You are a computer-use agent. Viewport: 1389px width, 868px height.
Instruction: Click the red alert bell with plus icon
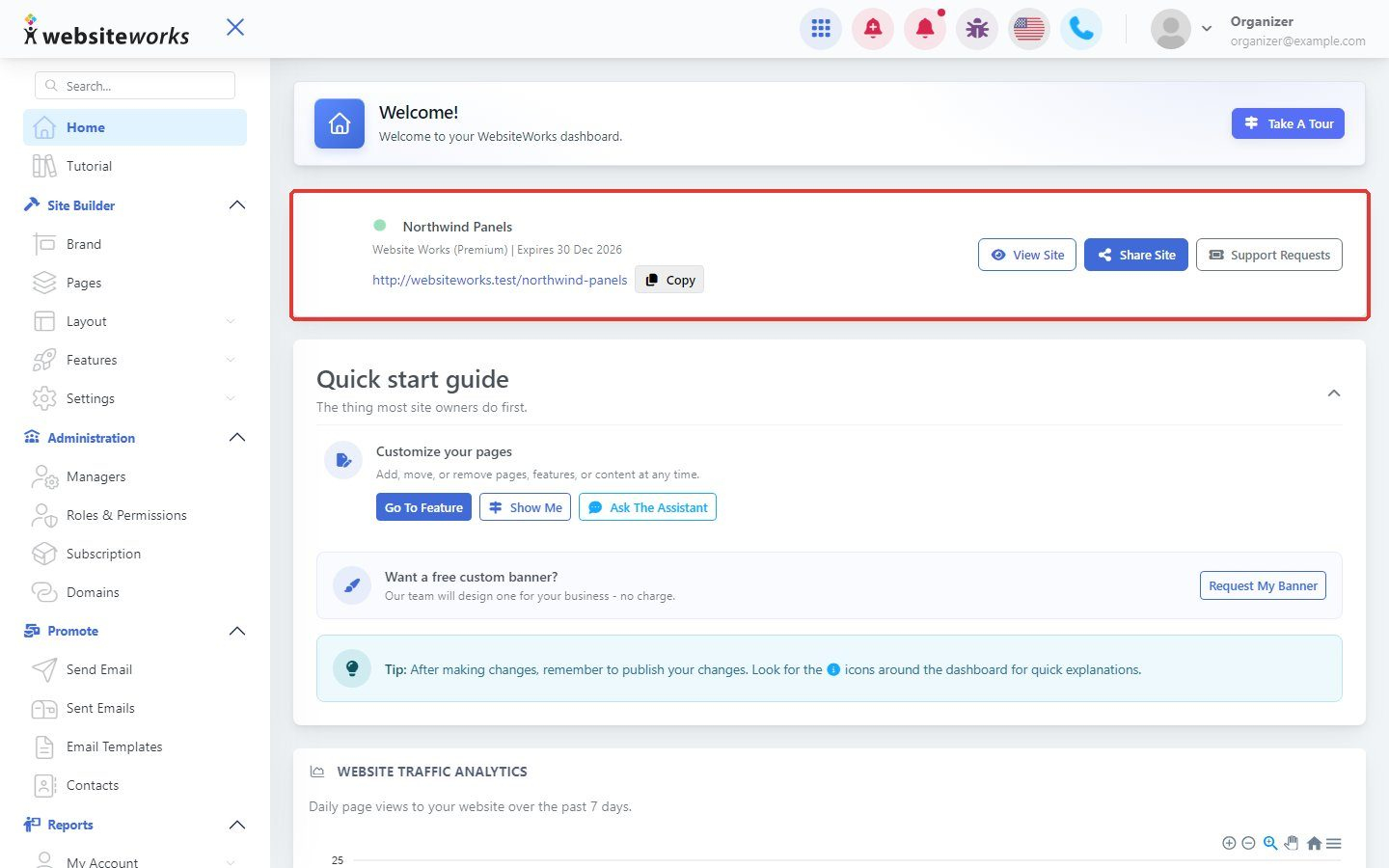(873, 29)
